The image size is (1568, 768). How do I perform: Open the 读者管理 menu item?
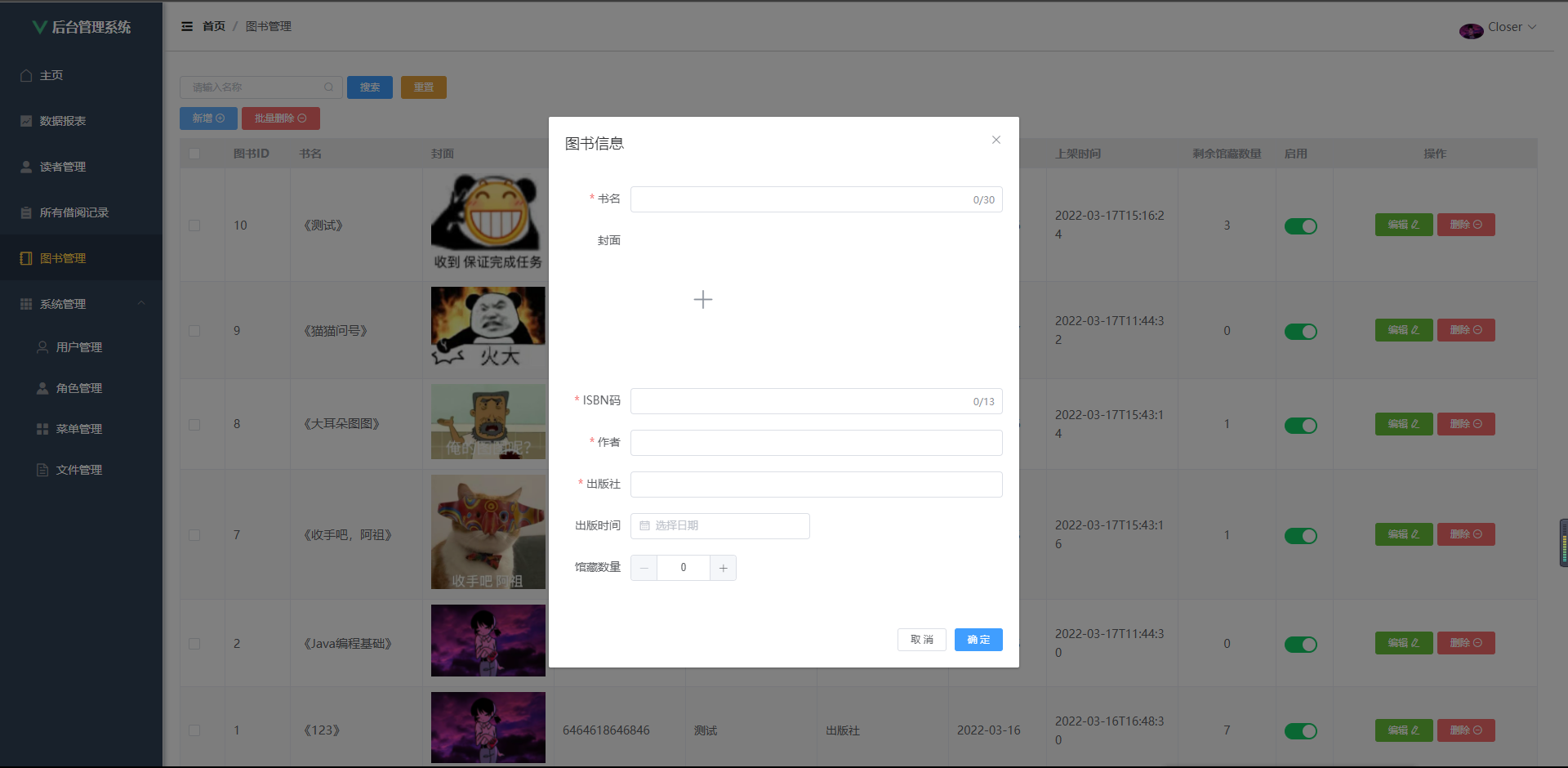[82, 167]
